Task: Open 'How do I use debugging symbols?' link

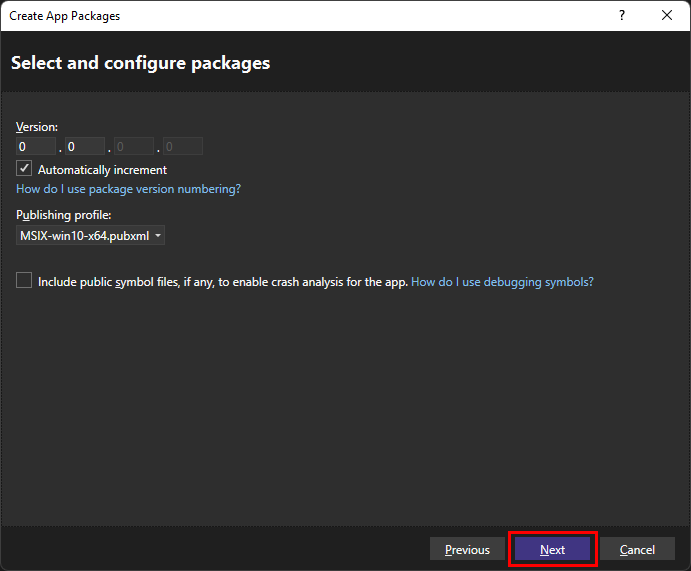Action: 502,282
